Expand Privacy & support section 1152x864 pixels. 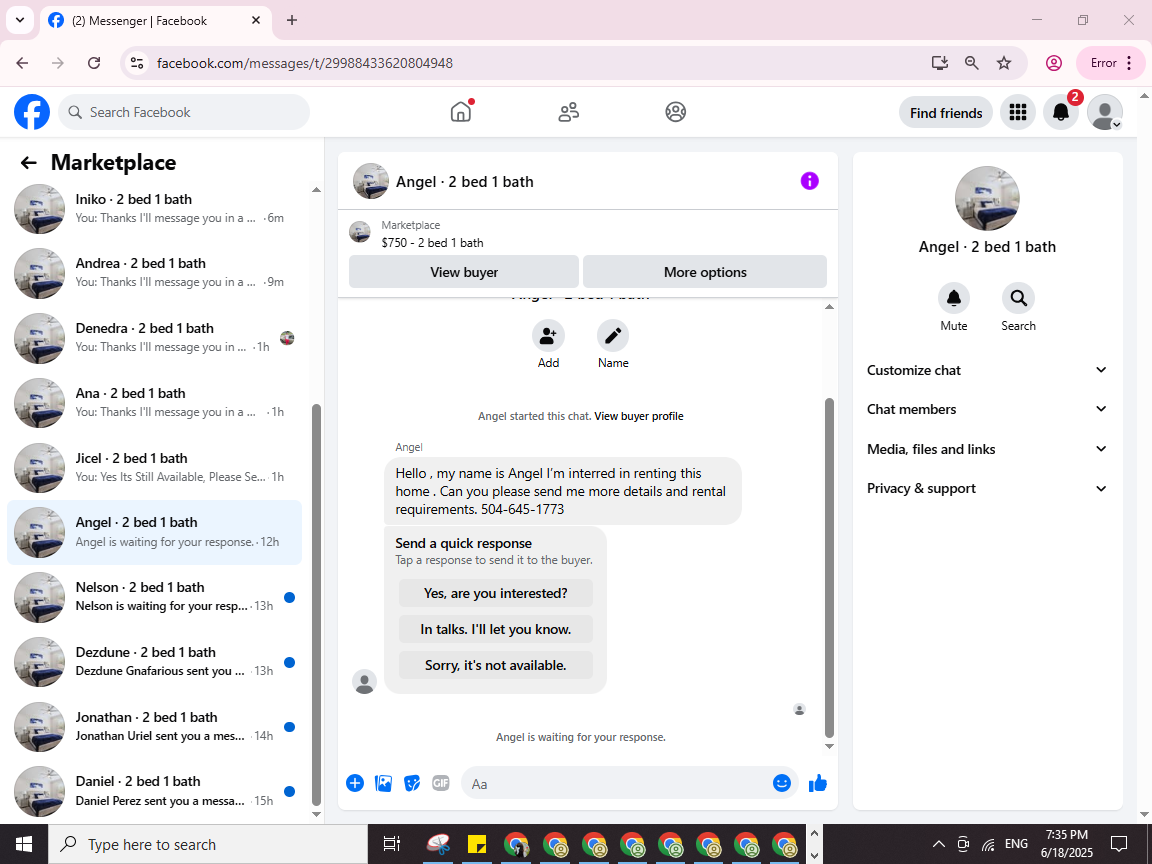[987, 489]
